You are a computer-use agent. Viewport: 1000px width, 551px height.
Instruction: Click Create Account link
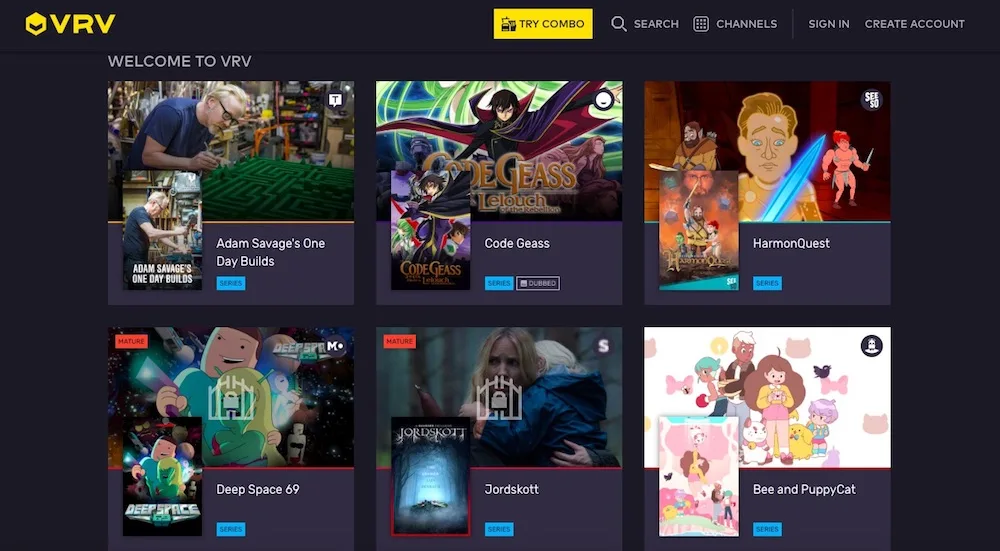coord(915,24)
